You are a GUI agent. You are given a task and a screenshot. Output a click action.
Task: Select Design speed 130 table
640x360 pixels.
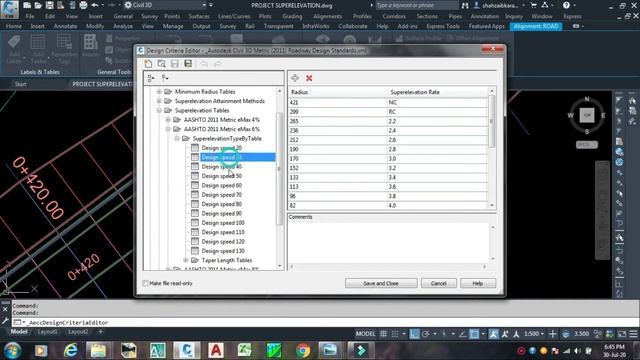(x=223, y=251)
